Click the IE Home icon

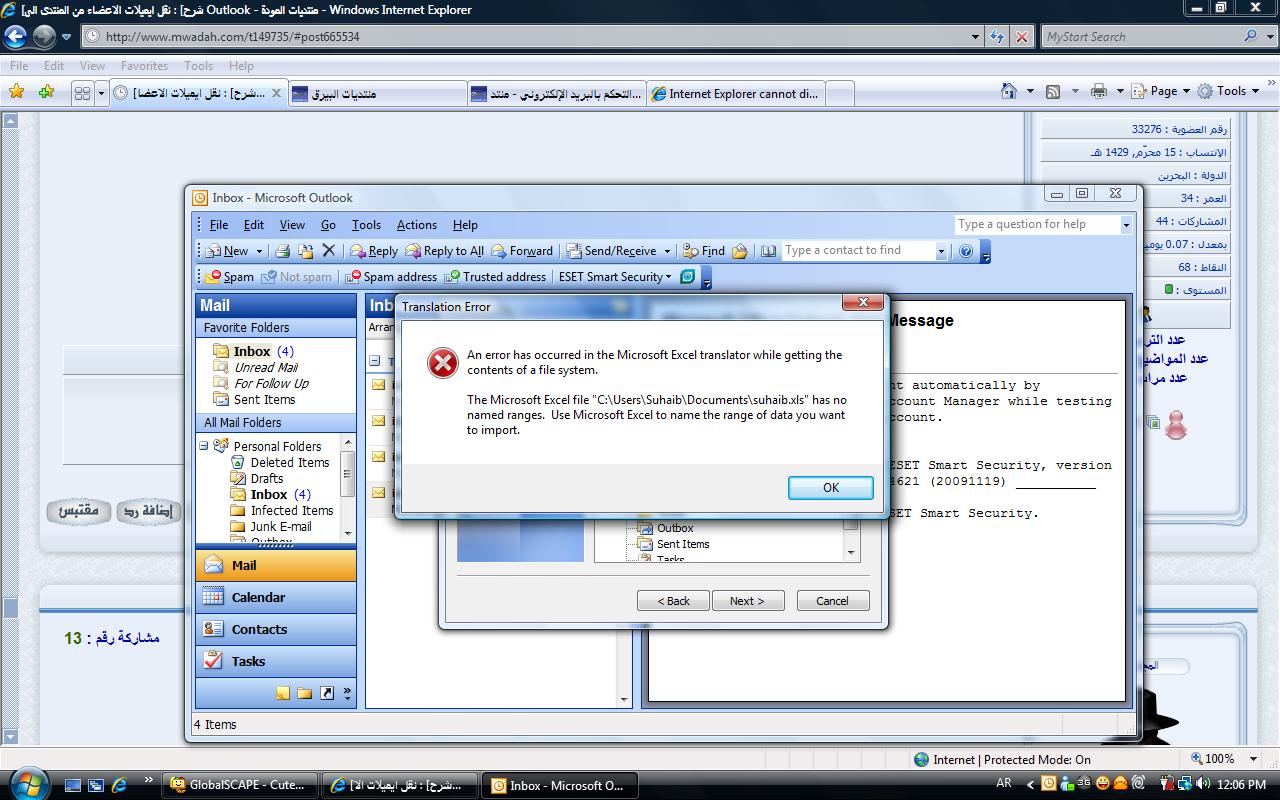(x=1010, y=91)
